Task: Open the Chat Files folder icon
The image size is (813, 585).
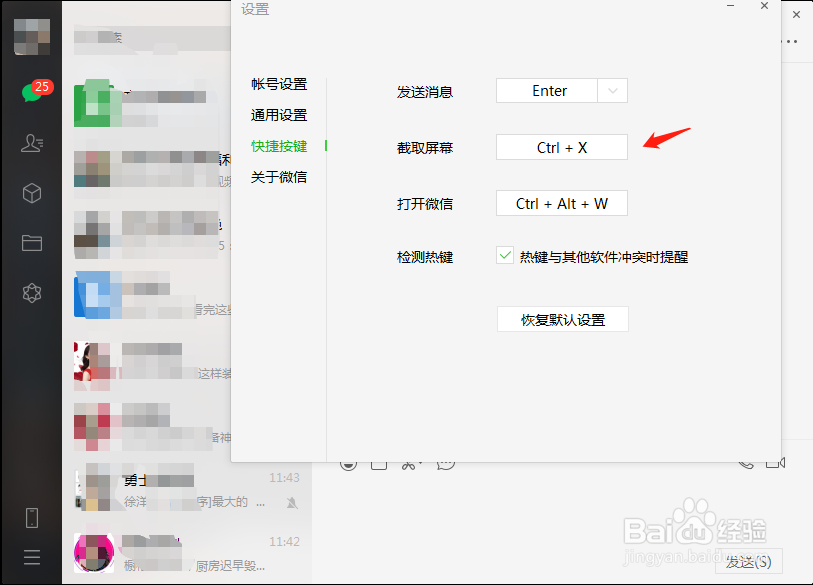Action: 32,242
